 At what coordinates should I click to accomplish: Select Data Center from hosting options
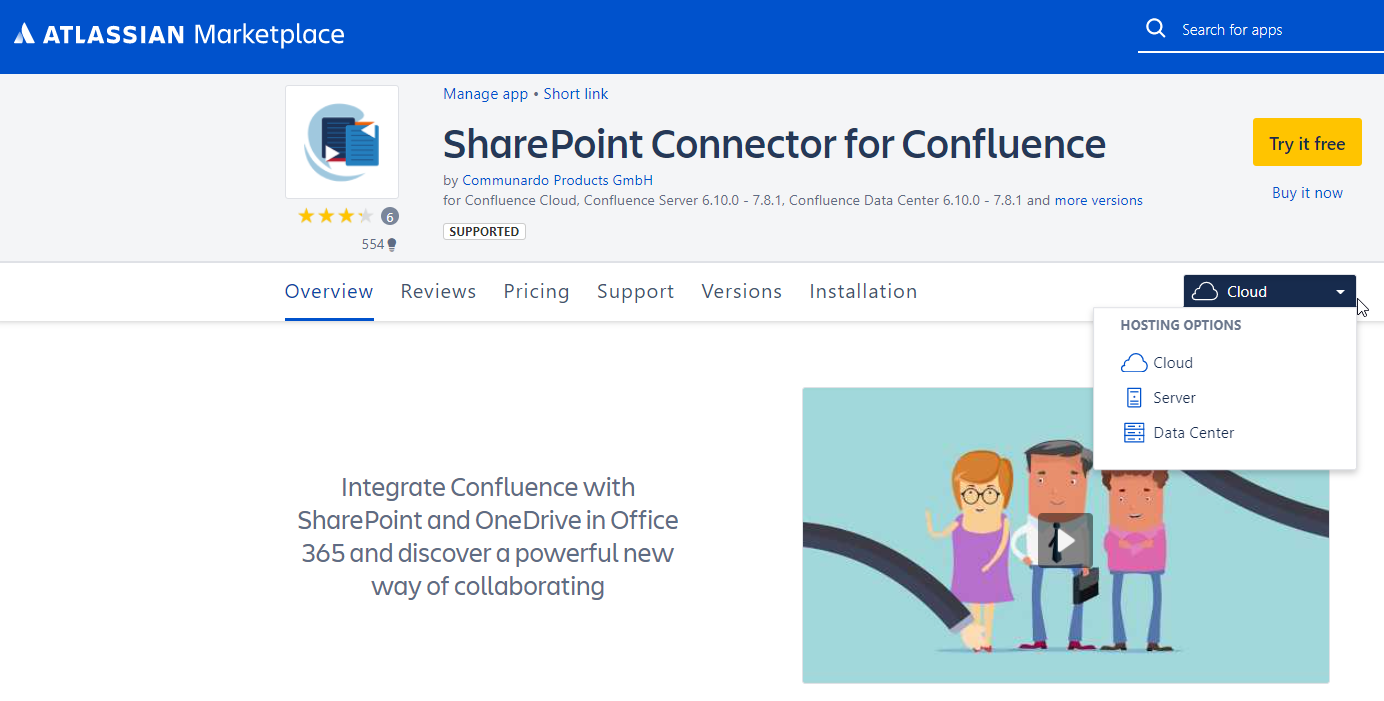click(x=1193, y=433)
